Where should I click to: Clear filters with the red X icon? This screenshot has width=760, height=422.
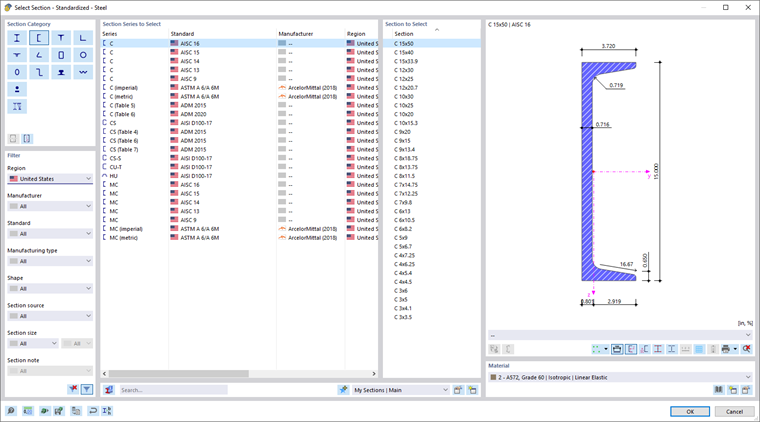(x=73, y=389)
